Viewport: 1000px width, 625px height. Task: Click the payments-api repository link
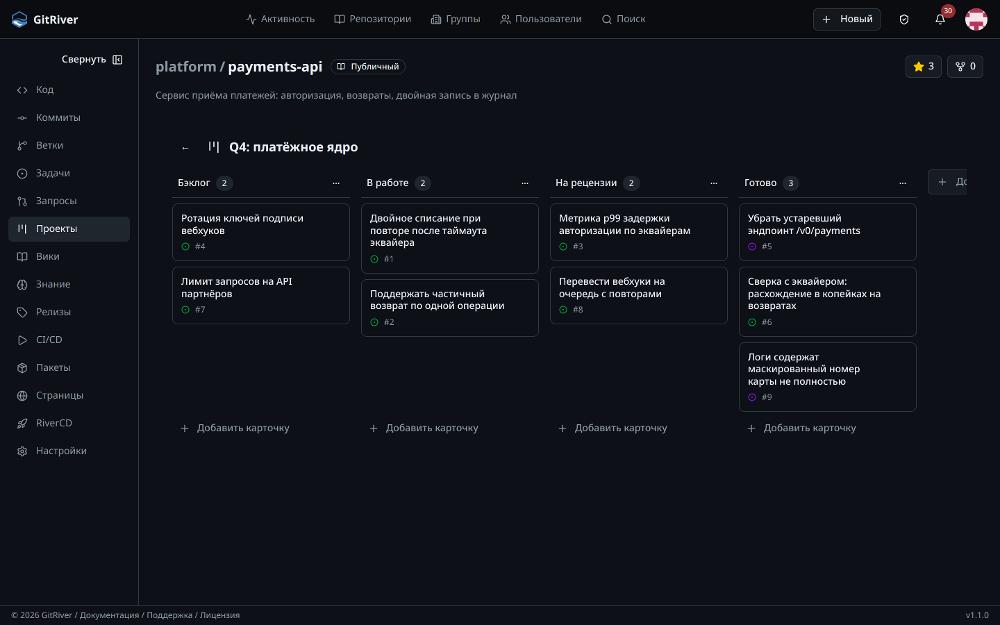(275, 66)
